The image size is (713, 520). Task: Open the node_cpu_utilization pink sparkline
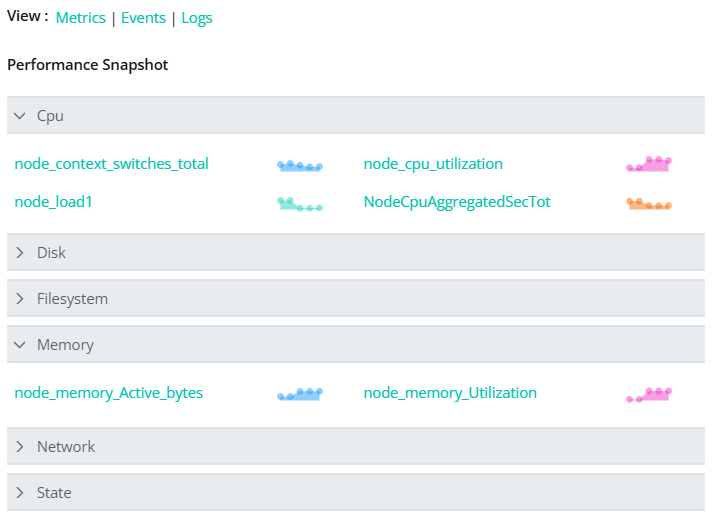pos(649,164)
